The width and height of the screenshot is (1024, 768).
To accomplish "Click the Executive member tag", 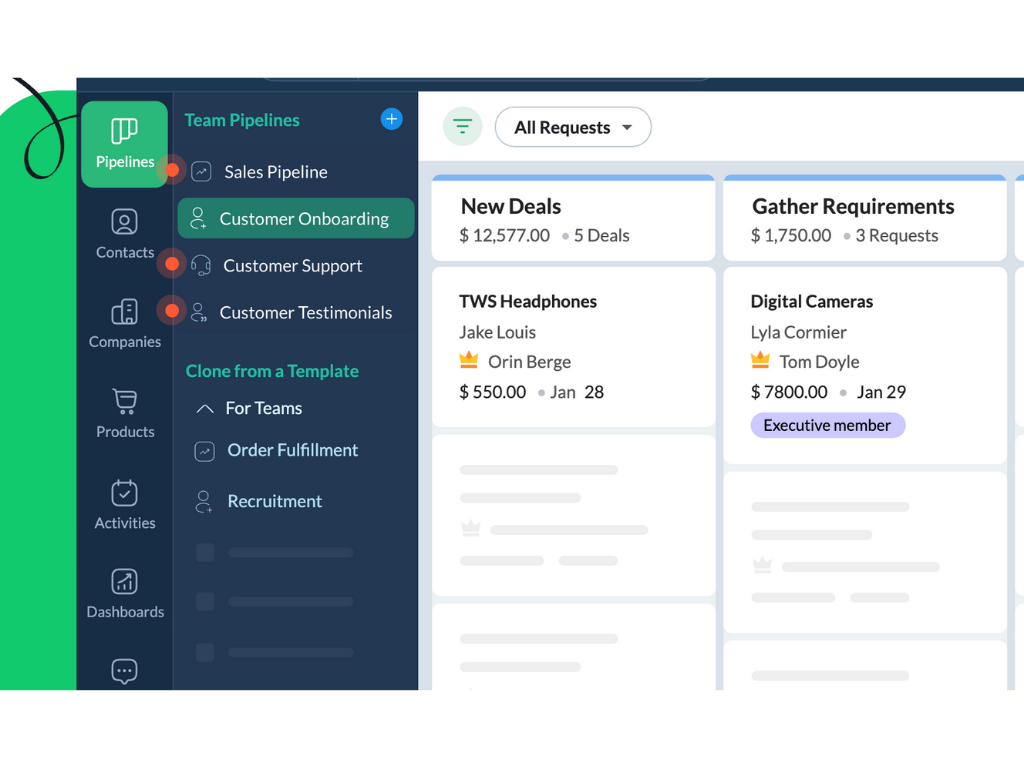I will (x=827, y=425).
